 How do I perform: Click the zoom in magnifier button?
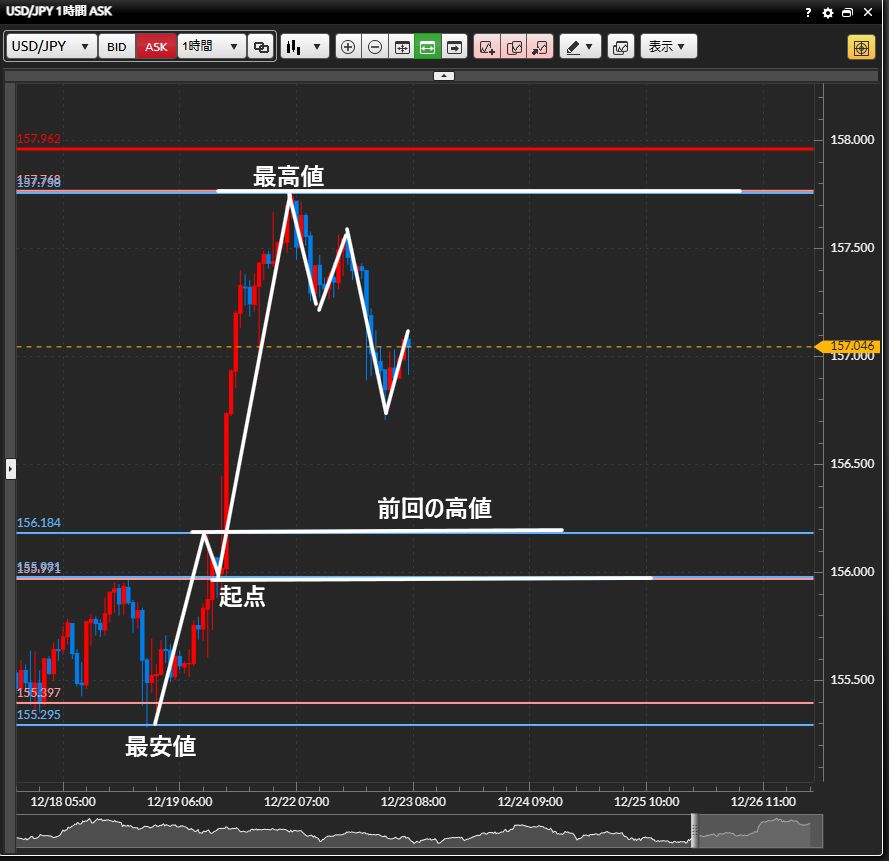[348, 47]
